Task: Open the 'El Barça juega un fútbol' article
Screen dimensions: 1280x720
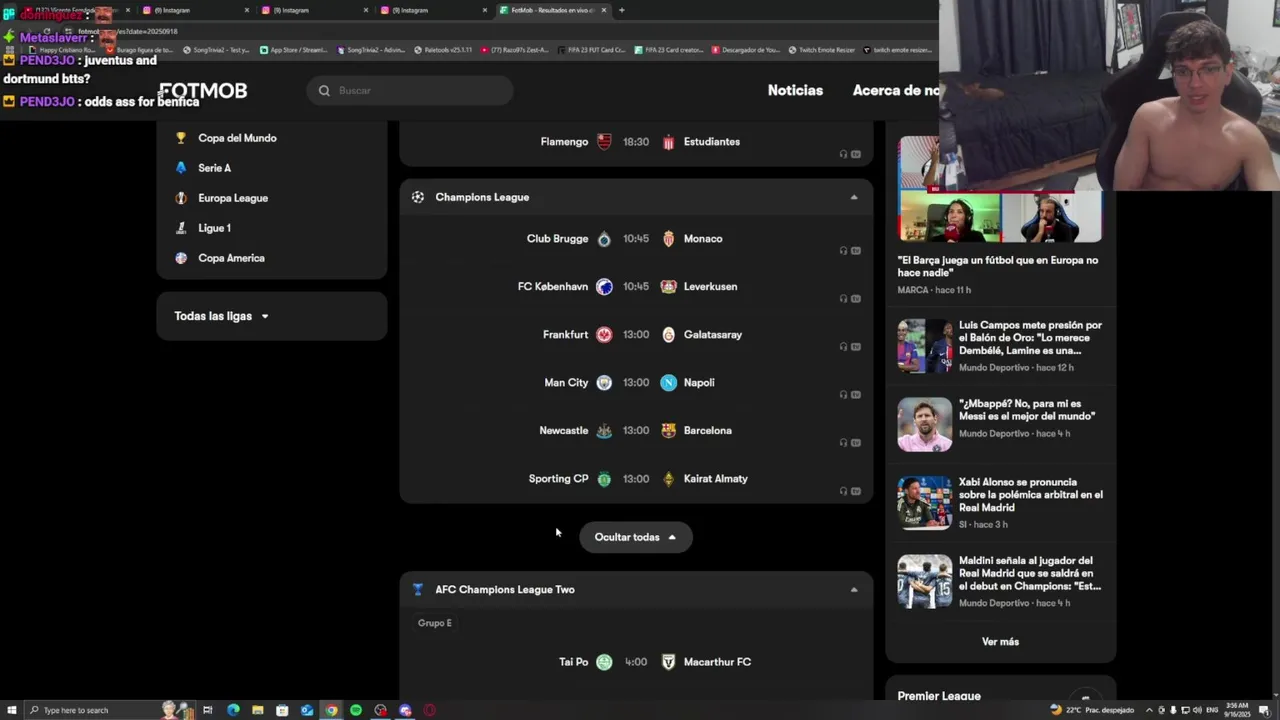Action: tap(998, 266)
